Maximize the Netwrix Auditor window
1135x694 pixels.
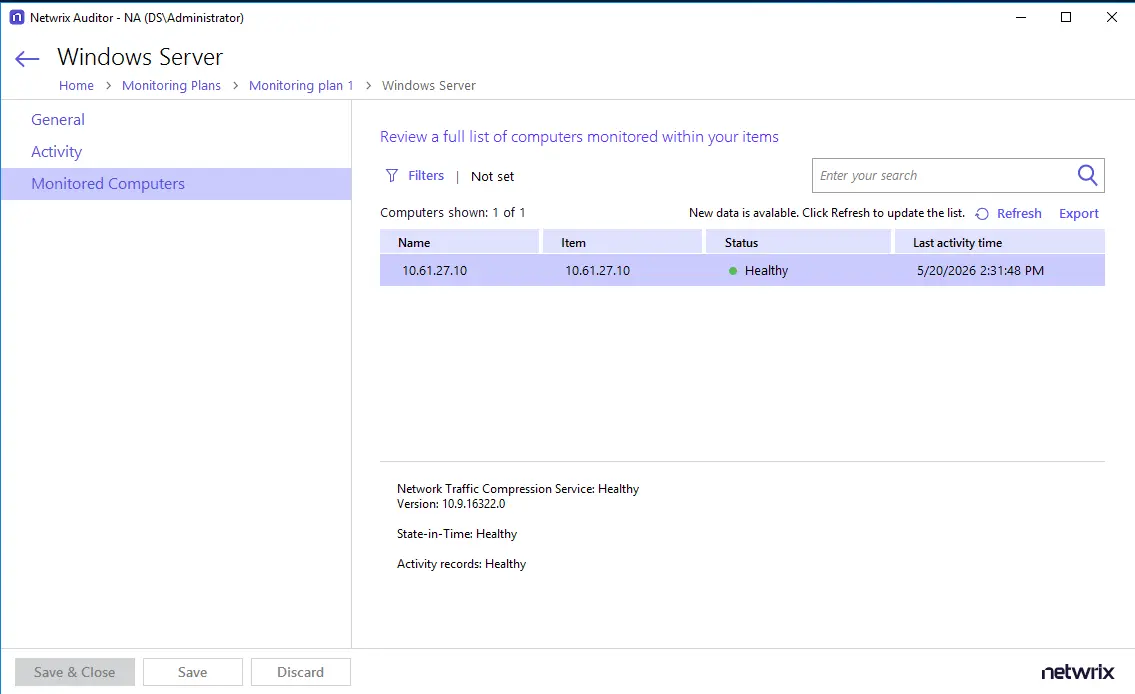point(1066,17)
